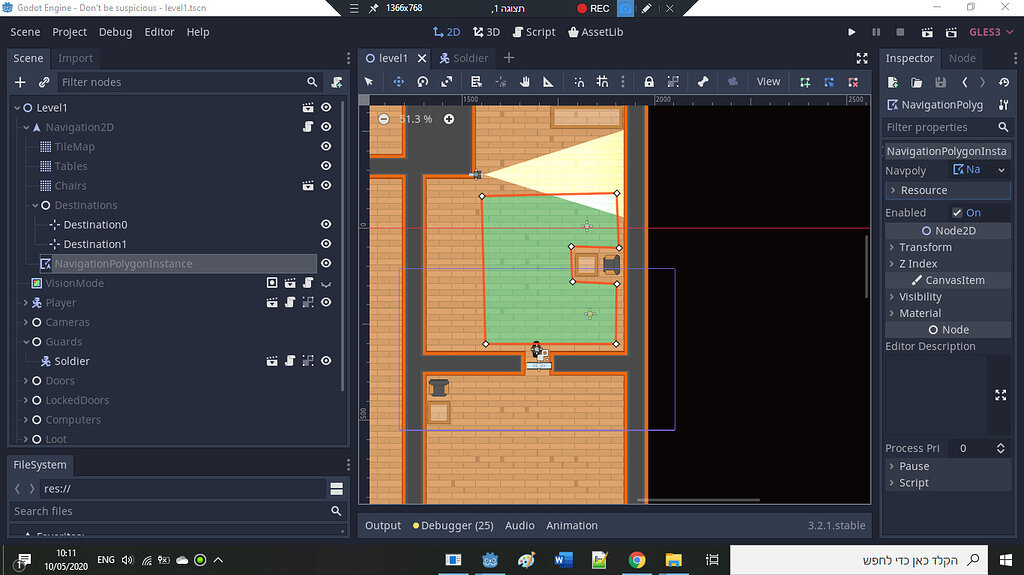
Task: Switch to the Script workspace
Action: click(x=533, y=32)
